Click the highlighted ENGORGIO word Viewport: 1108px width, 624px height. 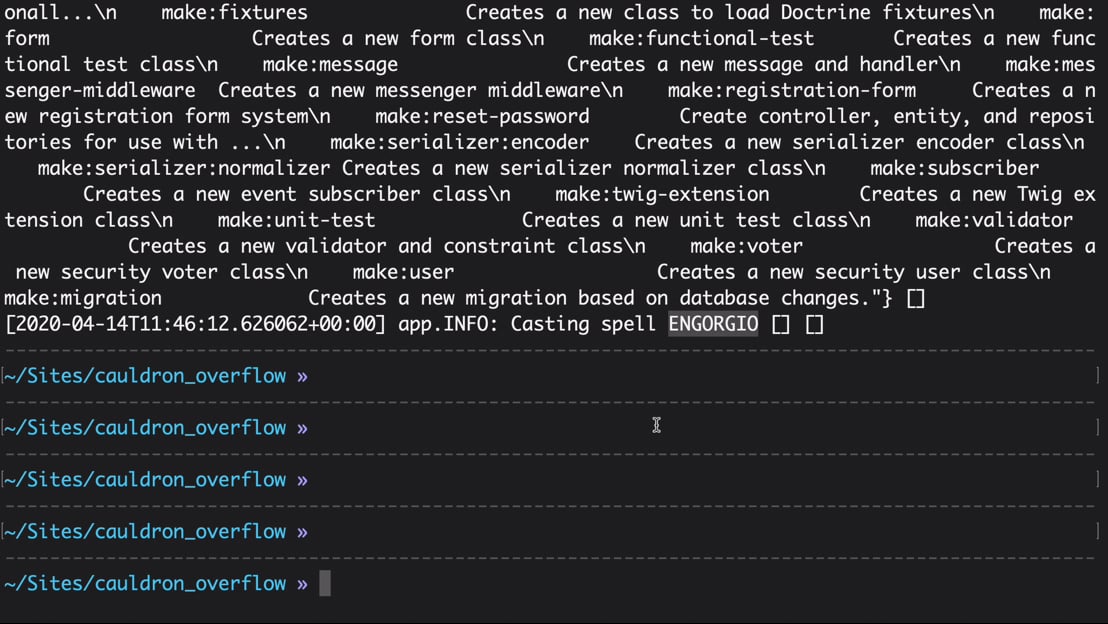tap(713, 324)
